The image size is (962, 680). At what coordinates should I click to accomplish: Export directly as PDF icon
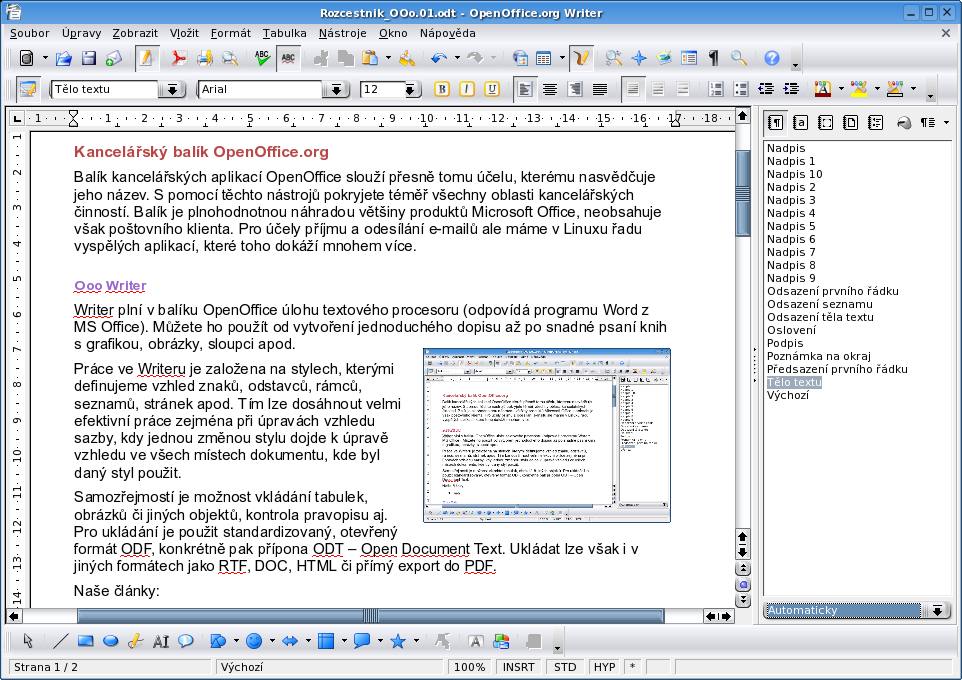click(179, 58)
